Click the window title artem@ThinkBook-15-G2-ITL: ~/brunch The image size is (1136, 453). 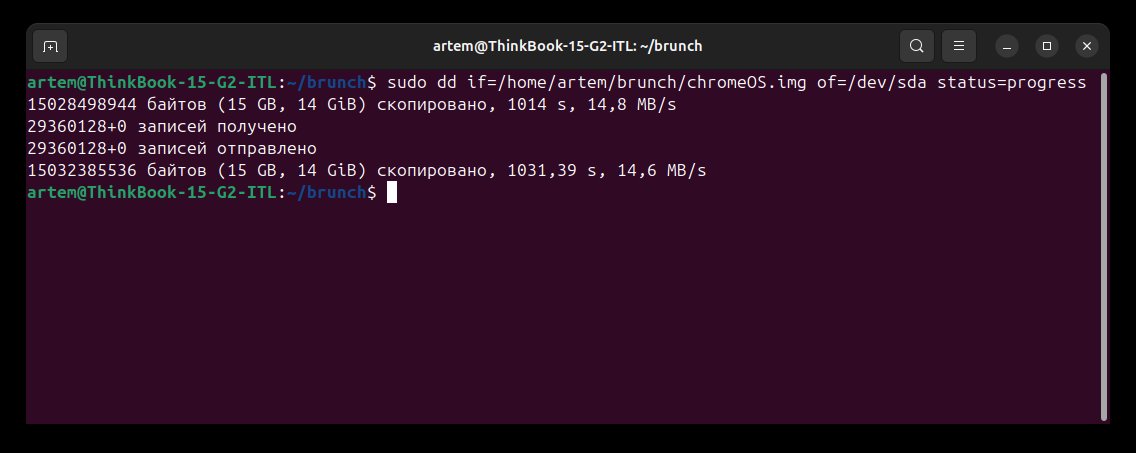point(567,45)
